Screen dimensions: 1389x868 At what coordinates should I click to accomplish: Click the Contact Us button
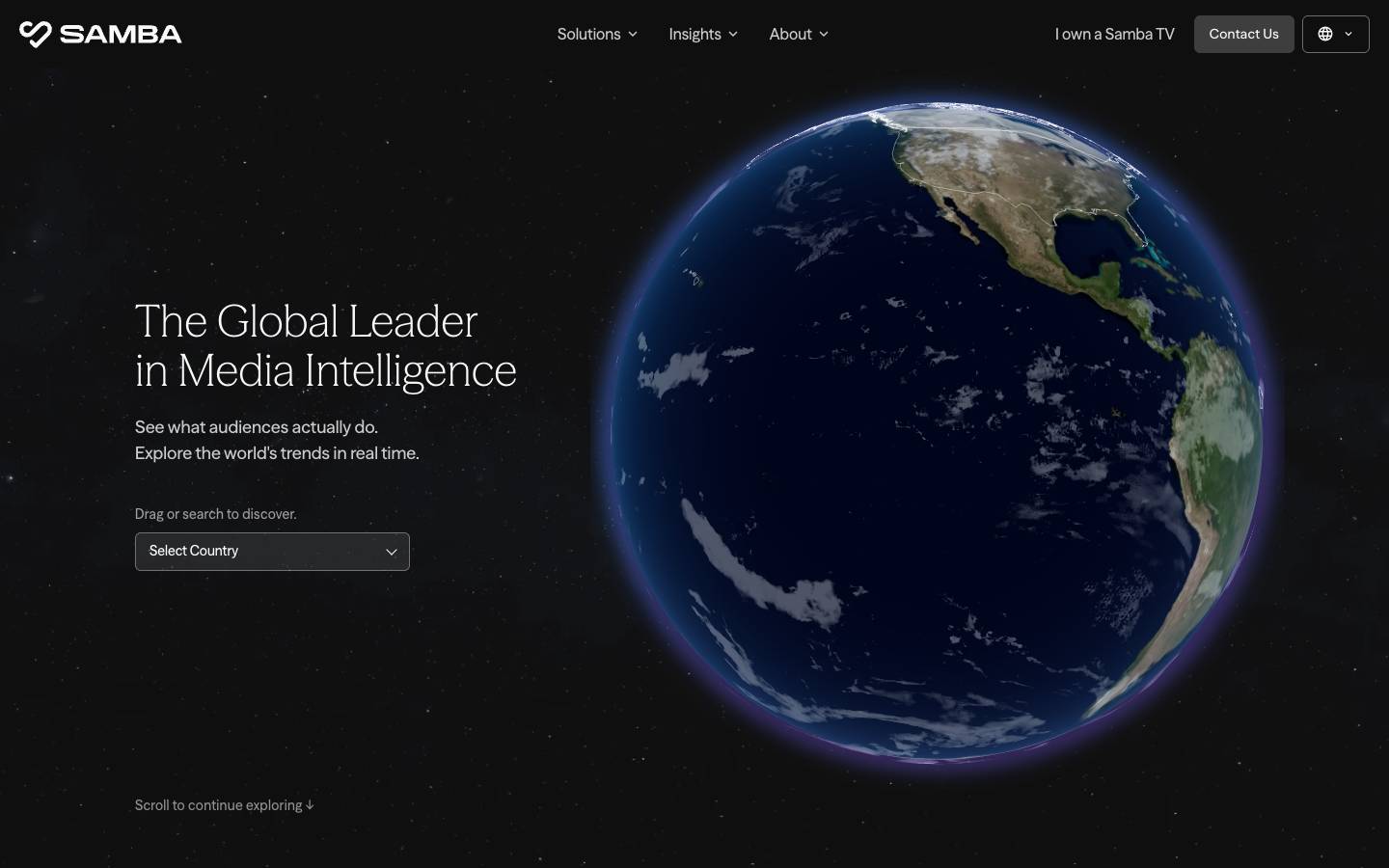[1243, 34]
